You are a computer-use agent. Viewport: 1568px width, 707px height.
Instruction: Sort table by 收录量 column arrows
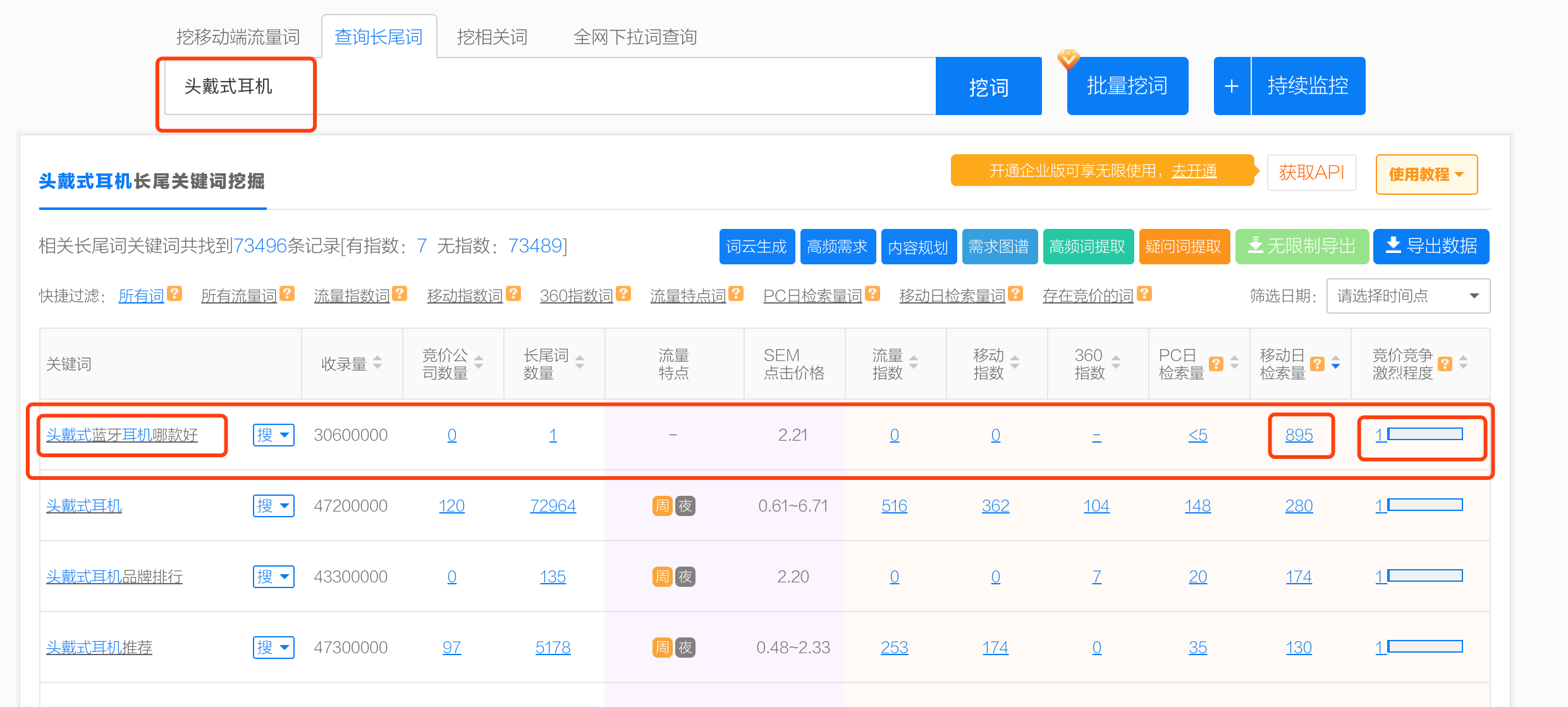tap(377, 362)
